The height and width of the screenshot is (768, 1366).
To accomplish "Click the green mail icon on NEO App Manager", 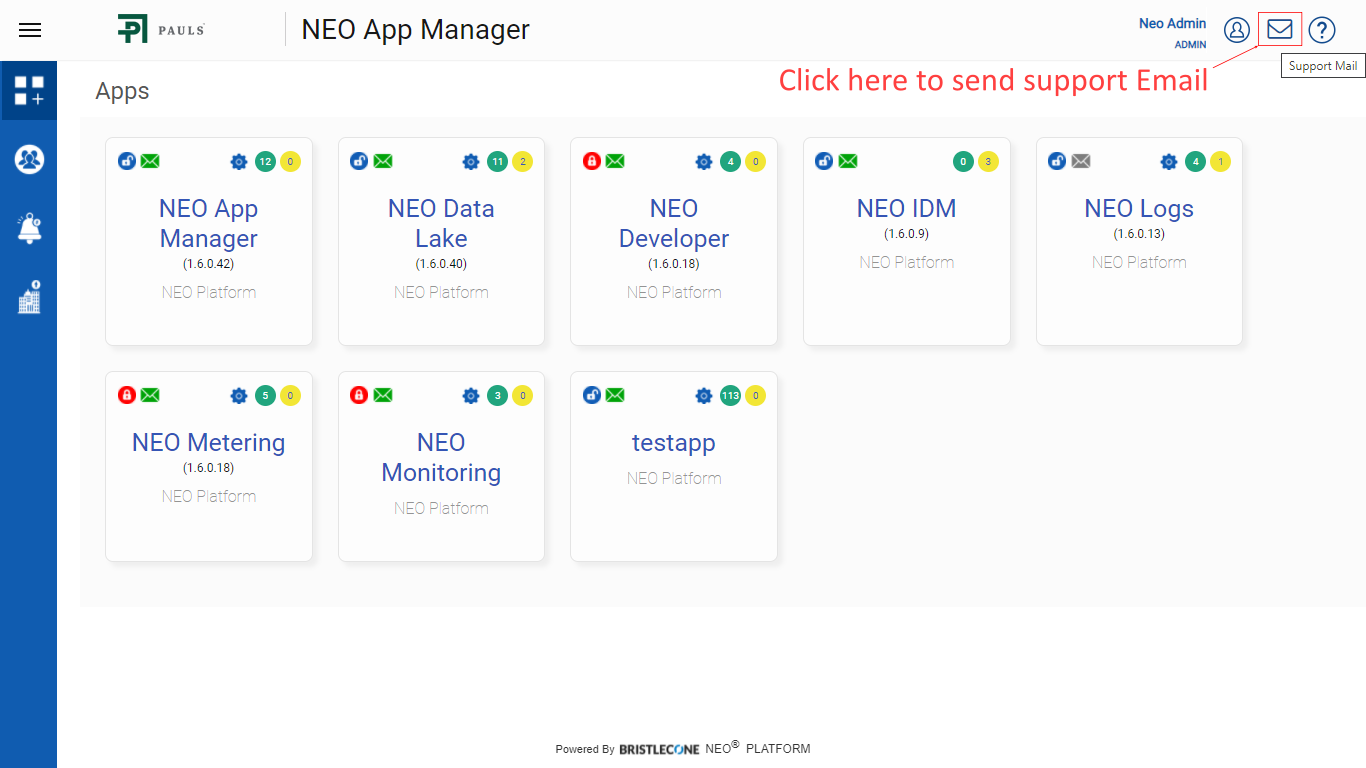I will [x=150, y=161].
